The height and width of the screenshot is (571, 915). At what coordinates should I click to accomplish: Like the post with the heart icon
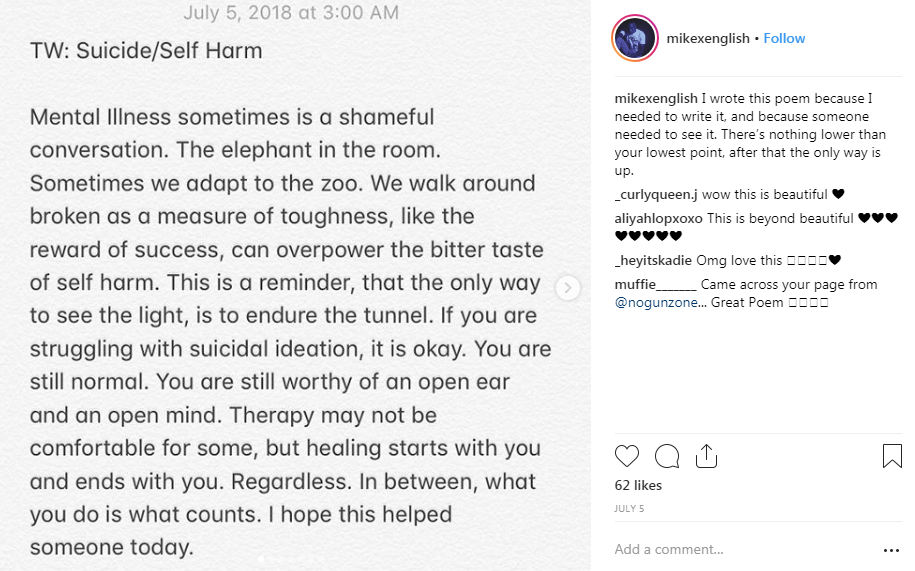(627, 457)
